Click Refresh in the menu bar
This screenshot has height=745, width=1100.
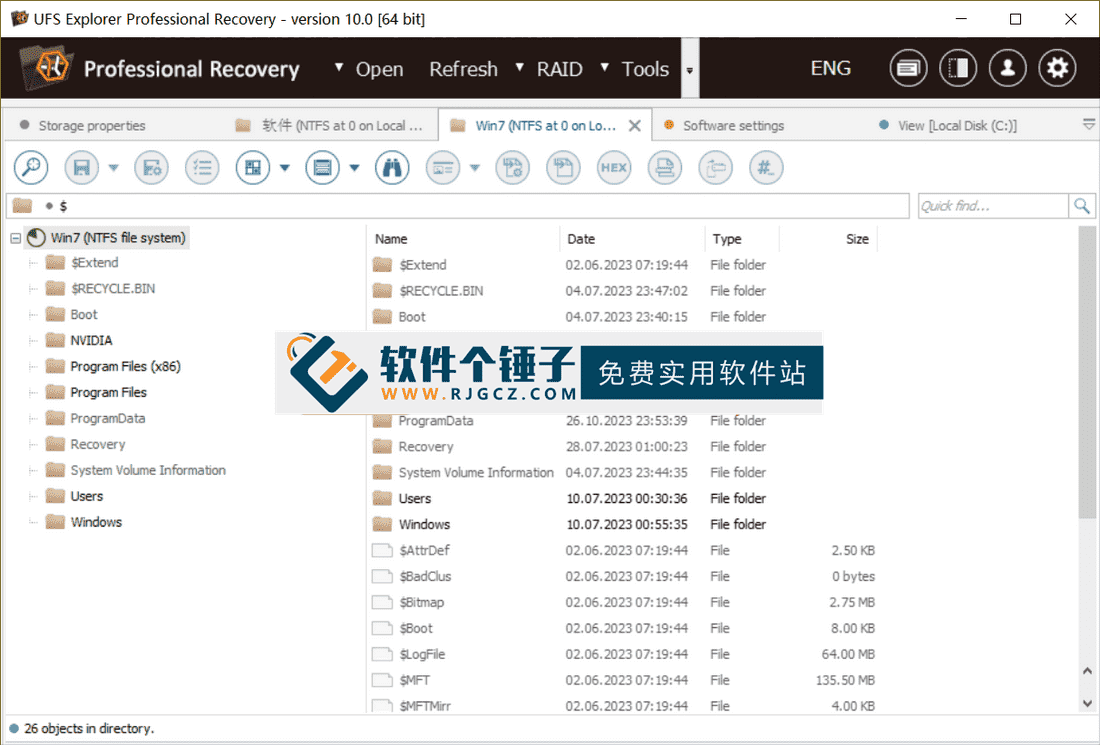(463, 68)
